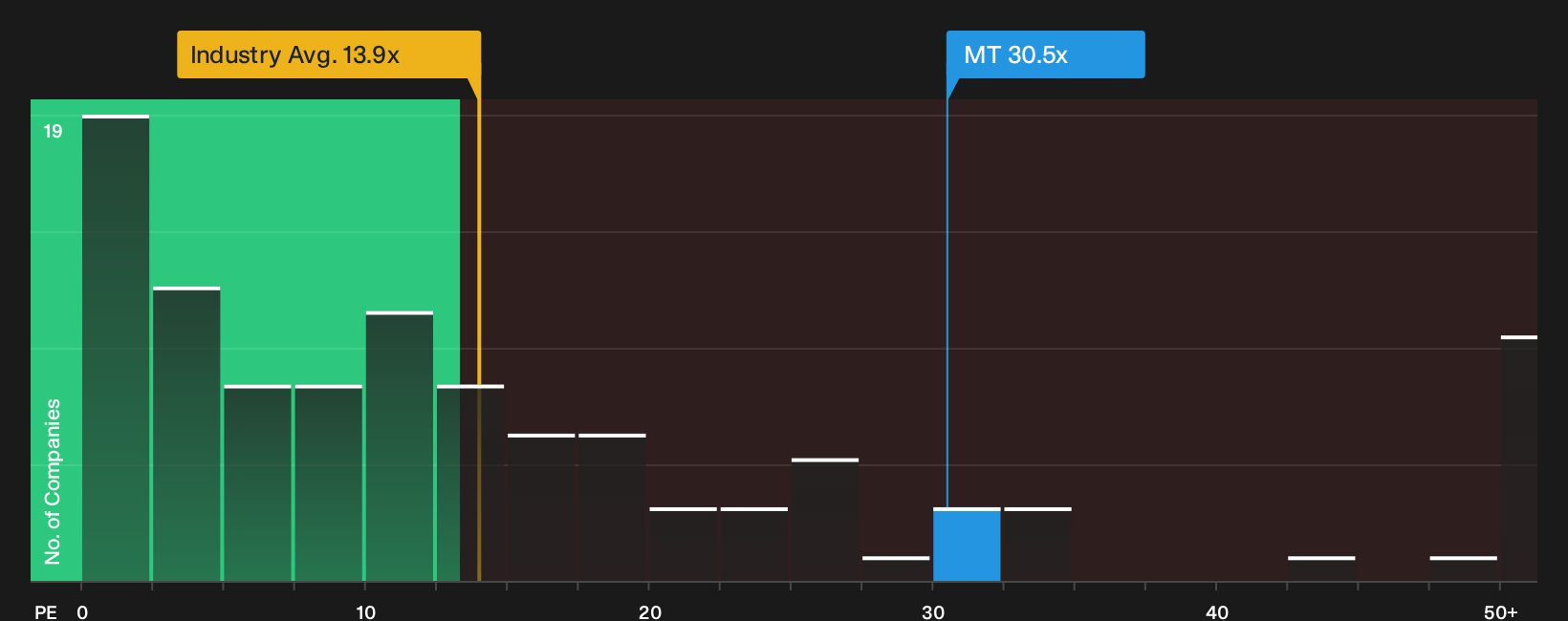Click the bar between PE 10 and 12.5
Viewport: 1568px width, 621px height.
point(400,446)
